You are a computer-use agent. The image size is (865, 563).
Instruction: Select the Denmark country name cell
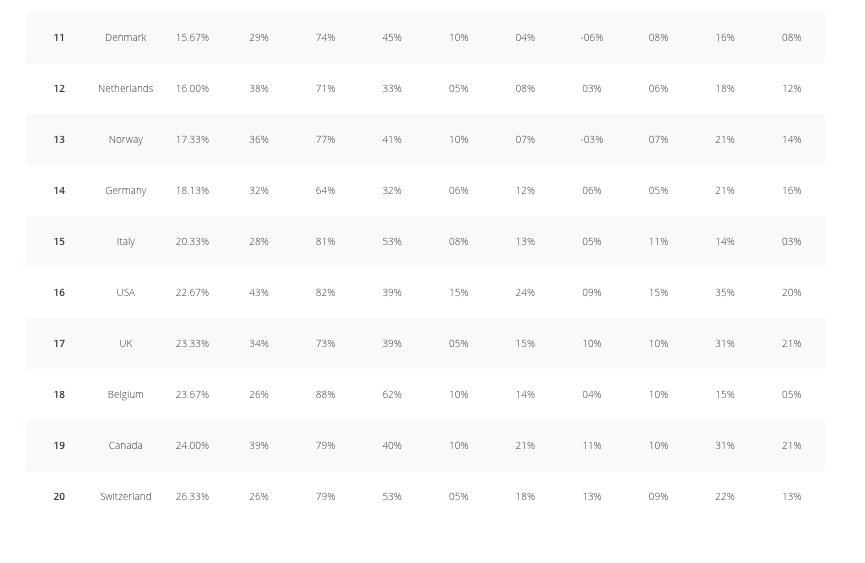point(125,37)
